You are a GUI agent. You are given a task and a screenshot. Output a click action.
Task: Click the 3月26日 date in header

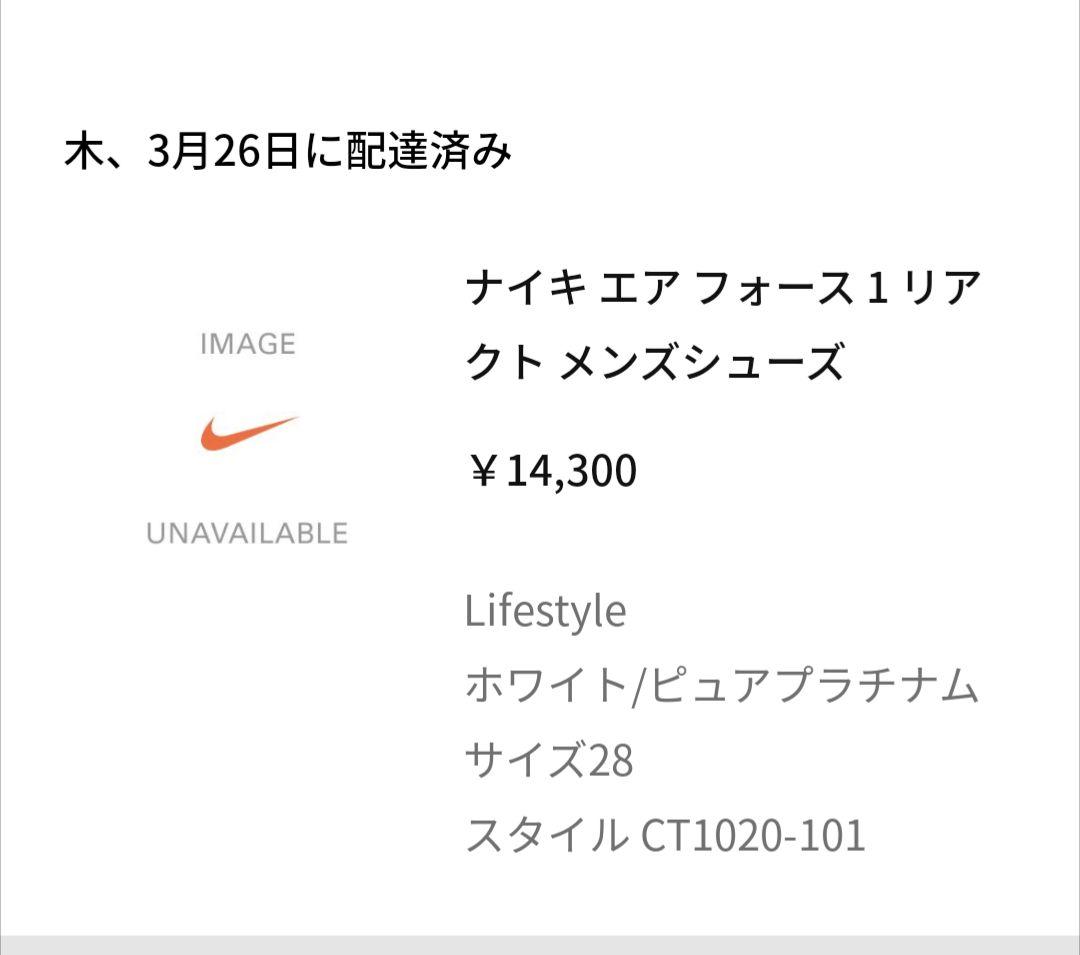tap(222, 151)
